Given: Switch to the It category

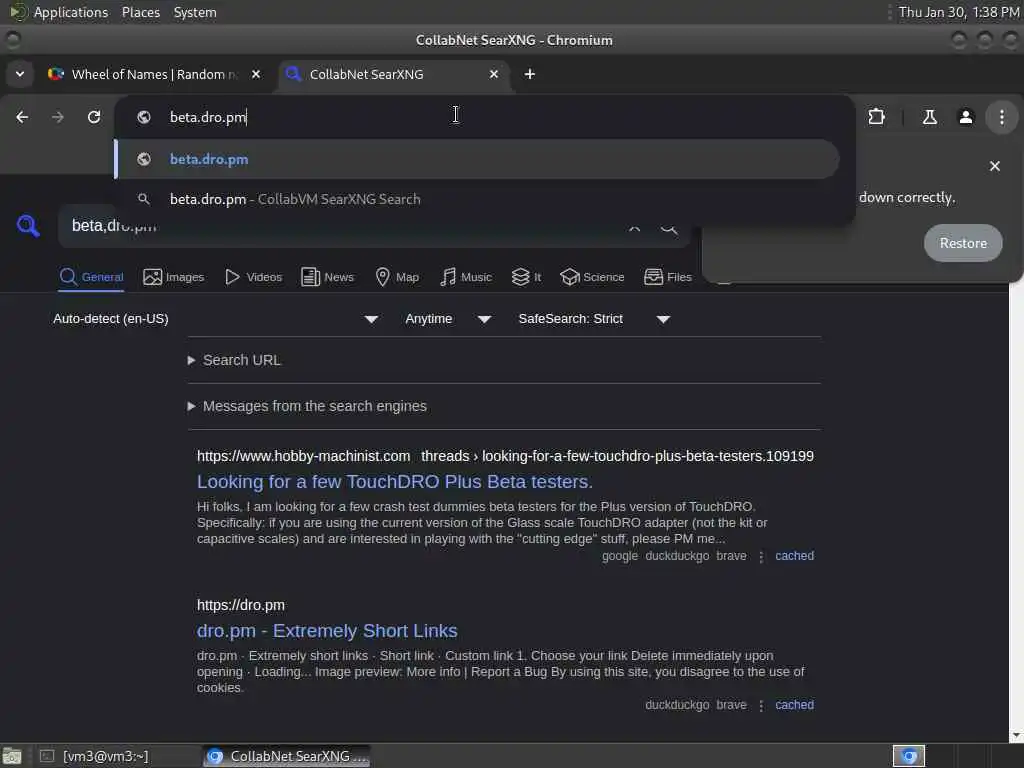Looking at the screenshot, I should coord(526,277).
